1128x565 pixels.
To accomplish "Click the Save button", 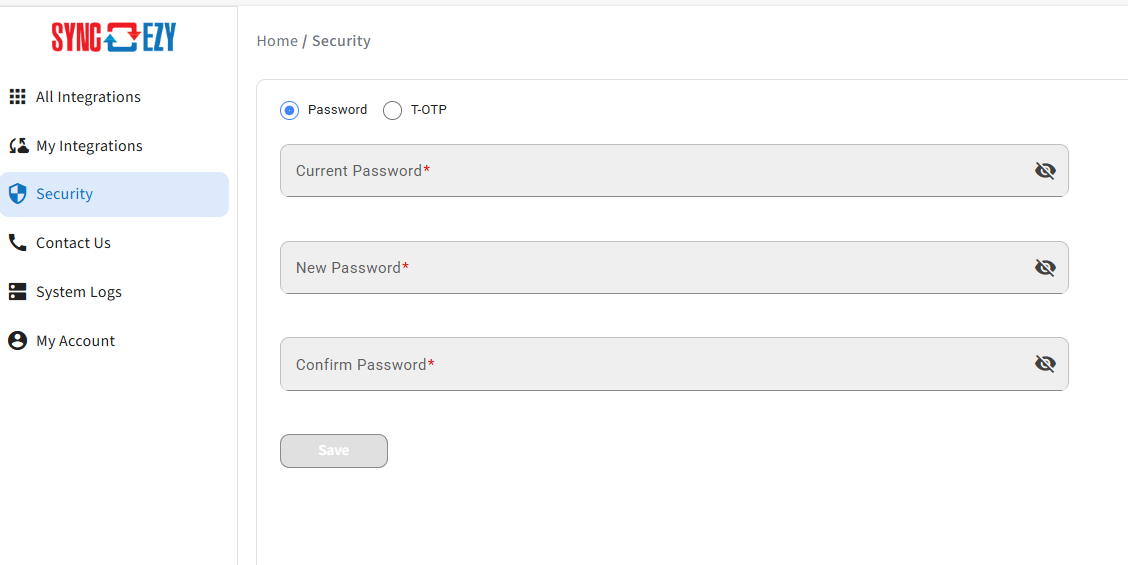I will point(334,451).
